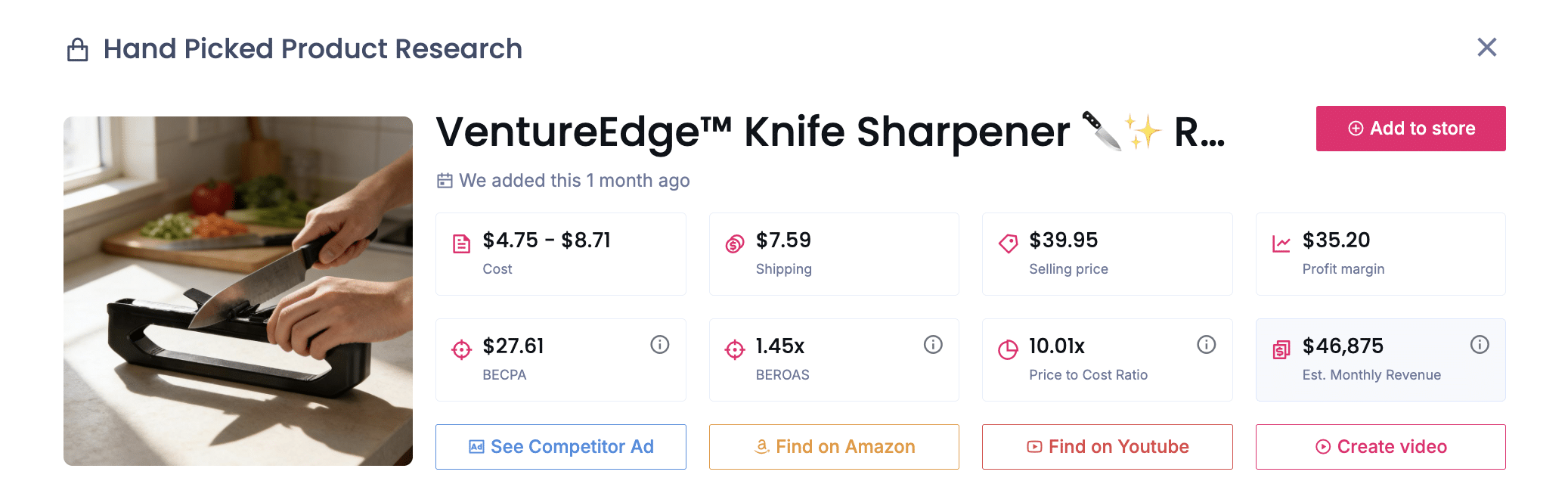Open the BECPA info tooltip
Viewport: 1568px width, 487px height.
658,344
